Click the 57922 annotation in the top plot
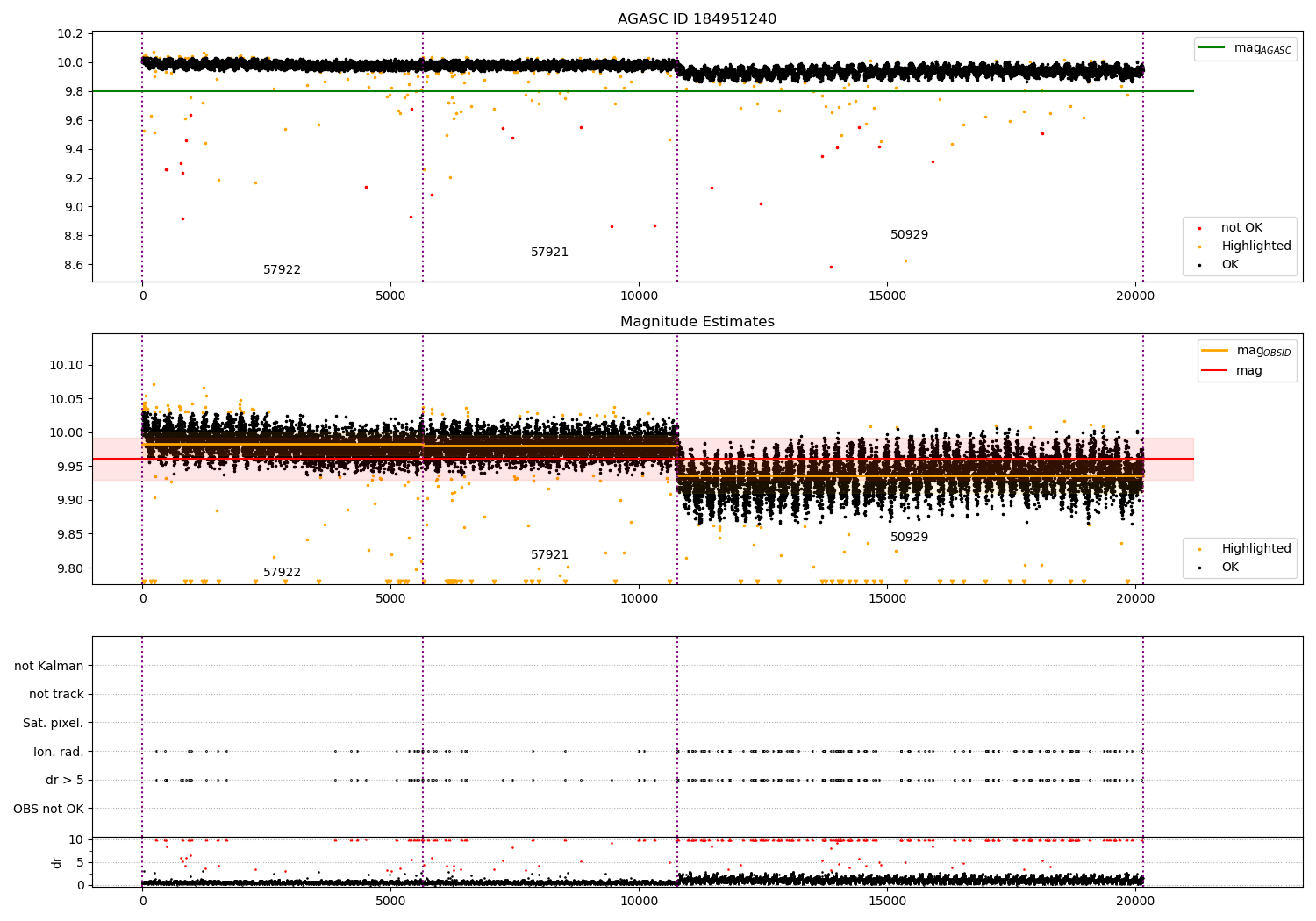The image size is (1316, 921). 282,269
